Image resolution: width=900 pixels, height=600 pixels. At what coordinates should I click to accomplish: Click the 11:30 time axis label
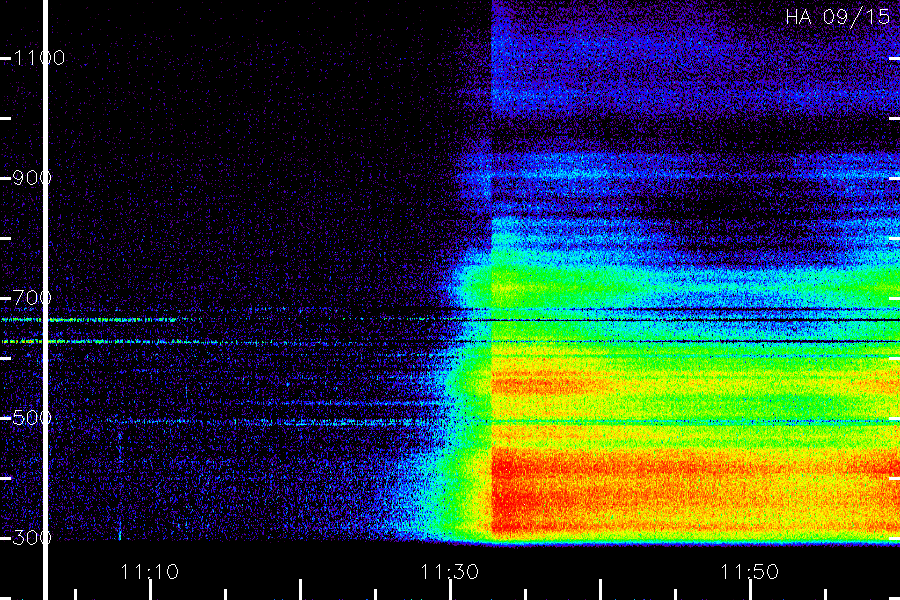coord(449,572)
